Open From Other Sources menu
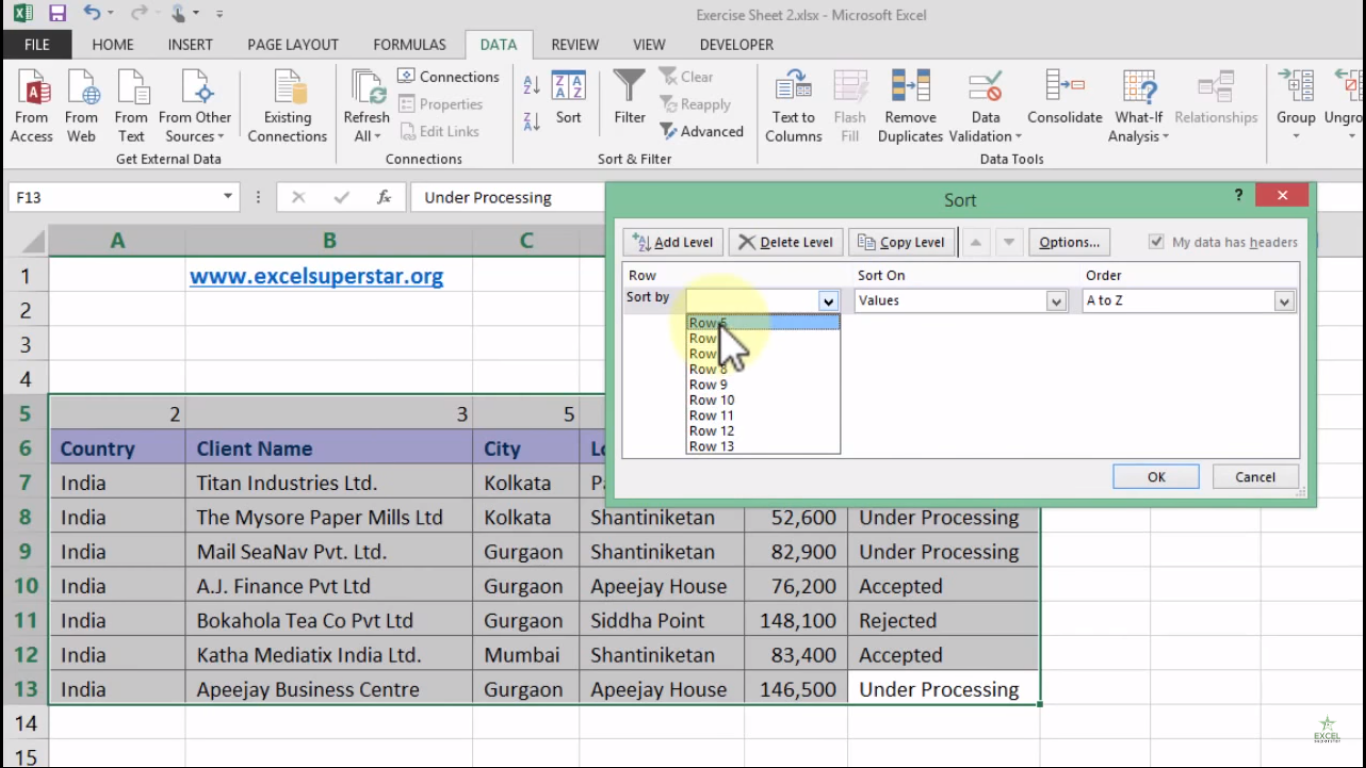 pyautogui.click(x=195, y=107)
